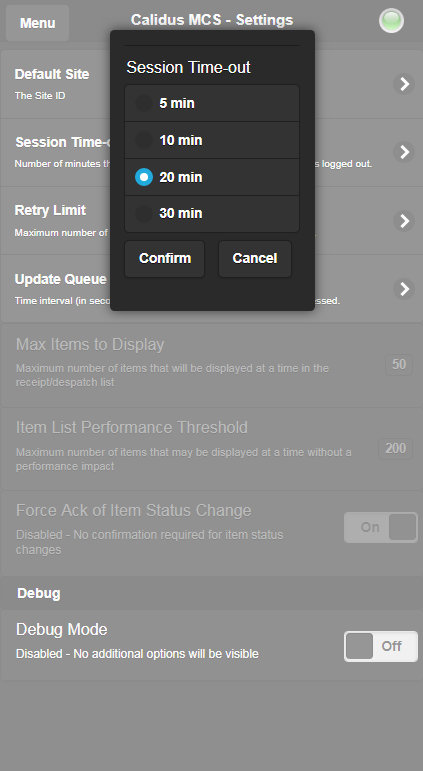
Task: Toggle Force Ack of Item Status Change
Action: pos(381,527)
